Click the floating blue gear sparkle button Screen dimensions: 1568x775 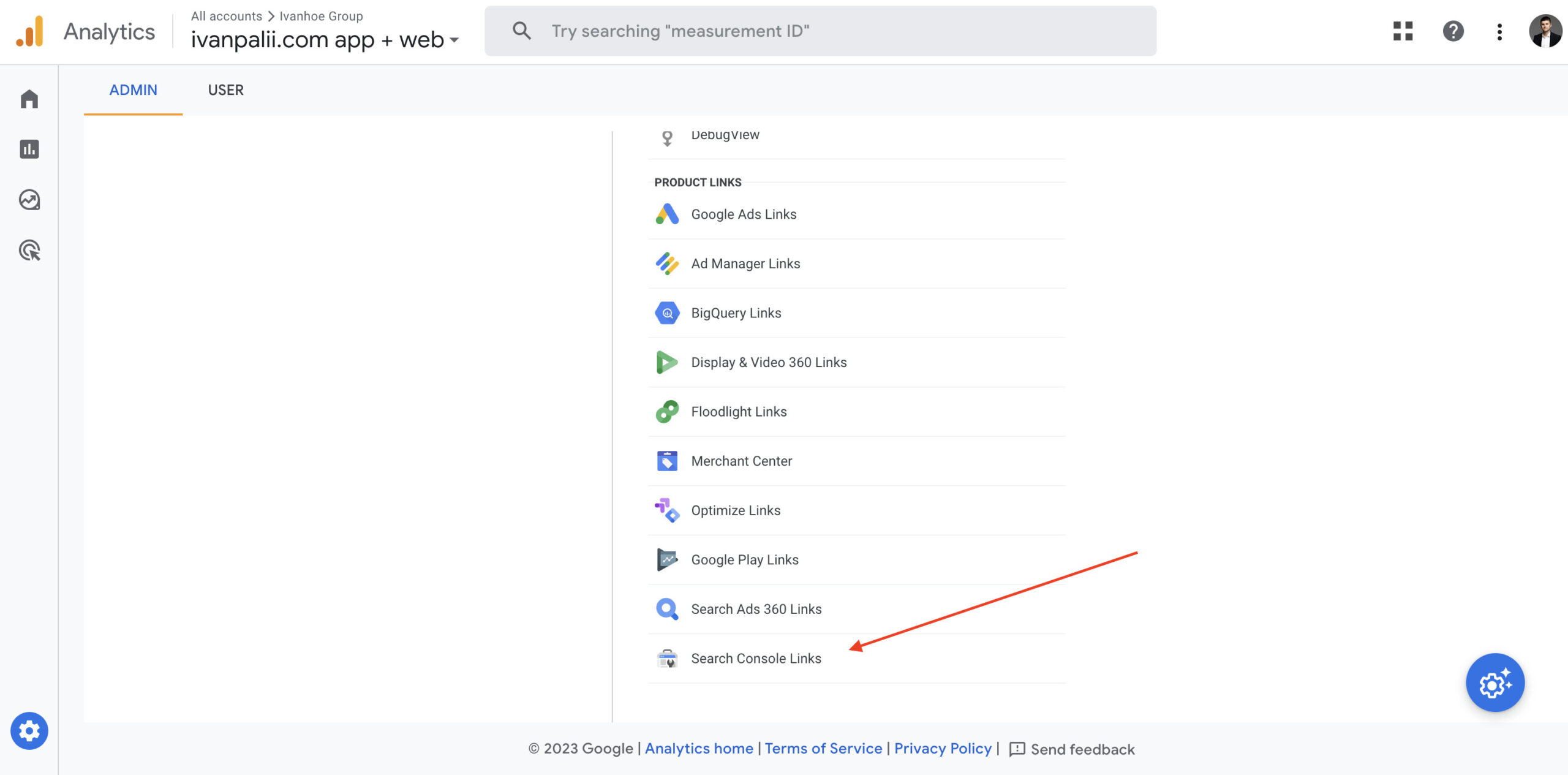point(1494,682)
